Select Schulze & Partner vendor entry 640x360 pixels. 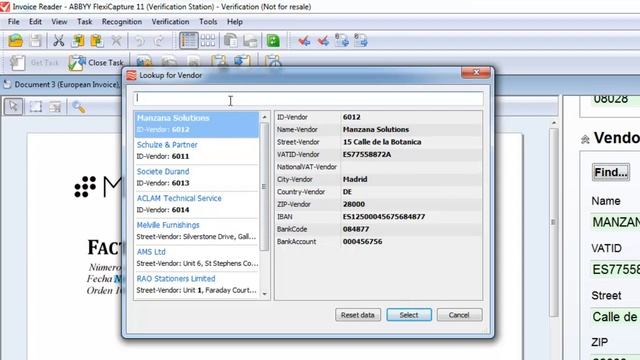[196, 151]
